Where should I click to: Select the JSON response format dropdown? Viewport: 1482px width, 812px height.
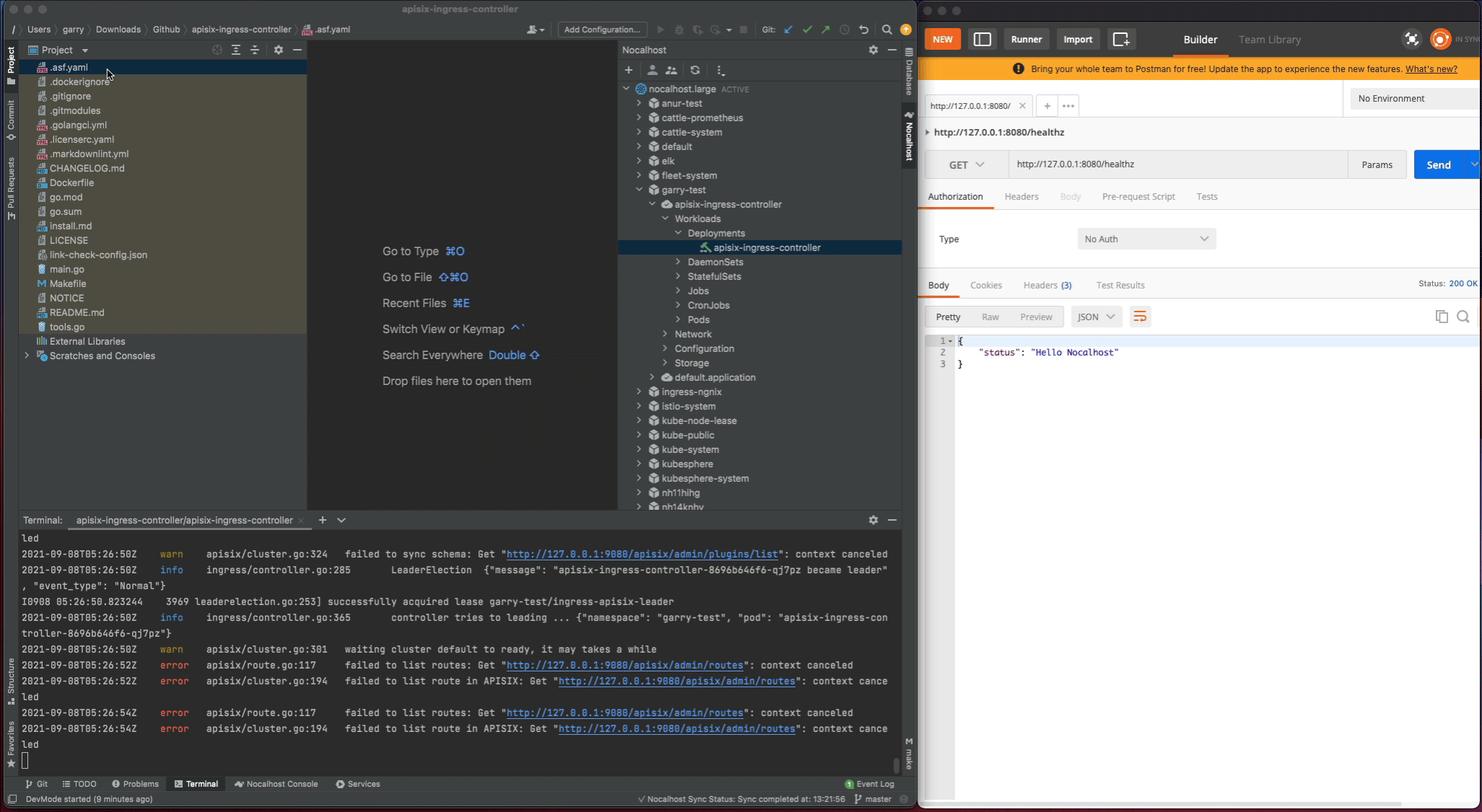point(1095,317)
